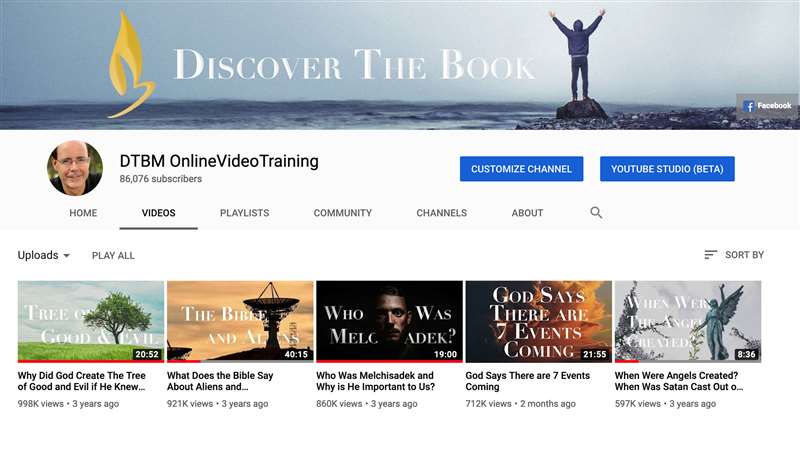
Task: Select the Playlists tab
Action: click(244, 213)
